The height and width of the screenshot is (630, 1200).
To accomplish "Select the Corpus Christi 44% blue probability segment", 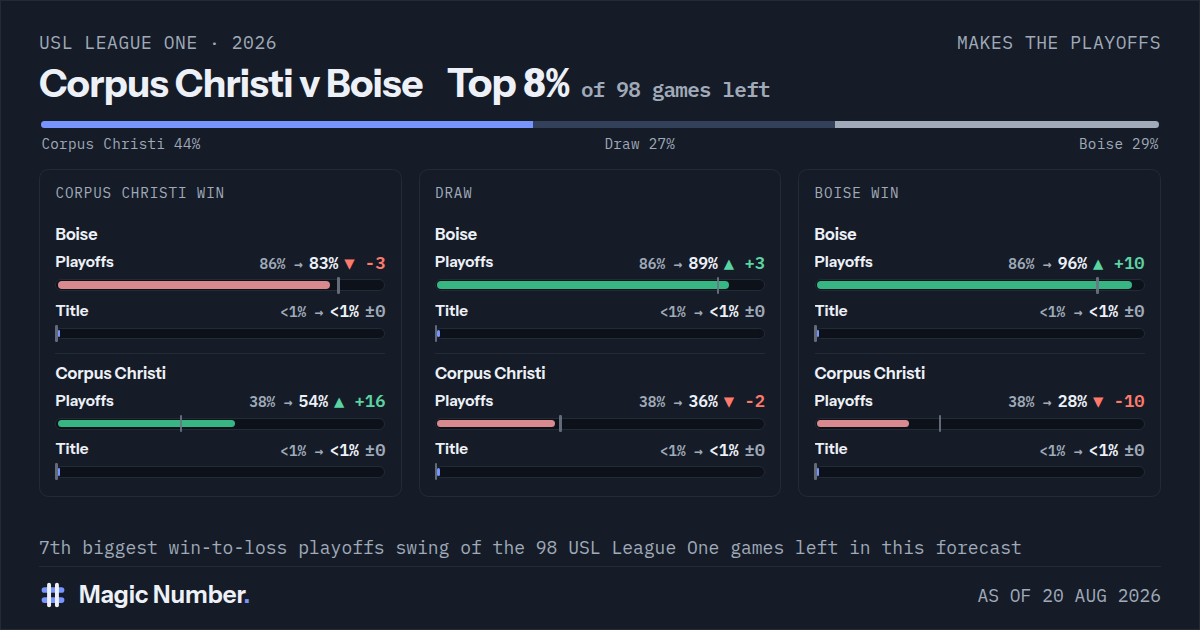I will click(x=287, y=125).
